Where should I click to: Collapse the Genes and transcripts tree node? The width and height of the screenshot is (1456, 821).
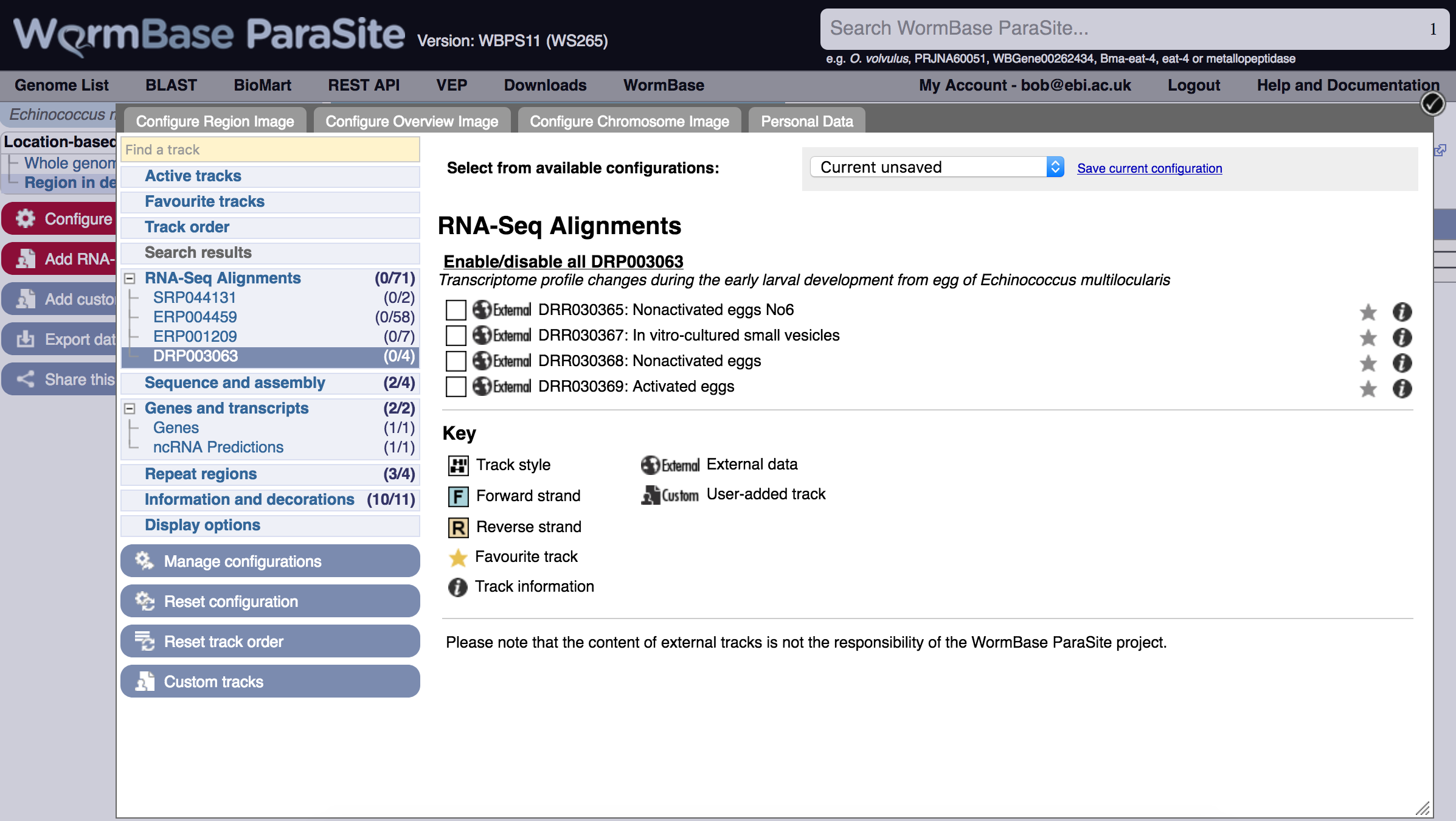pos(130,409)
